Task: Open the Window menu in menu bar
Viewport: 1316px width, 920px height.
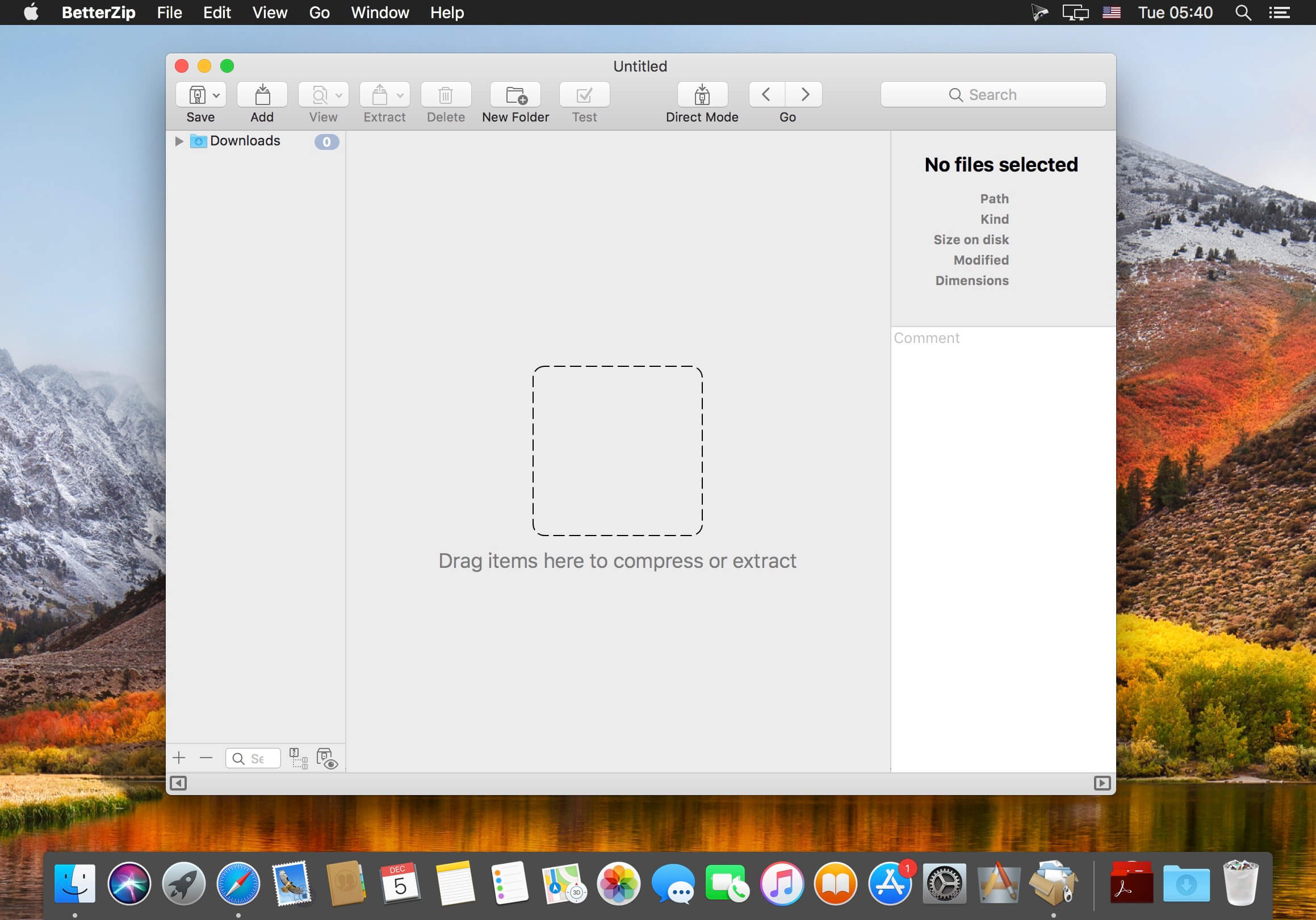Action: 379,12
